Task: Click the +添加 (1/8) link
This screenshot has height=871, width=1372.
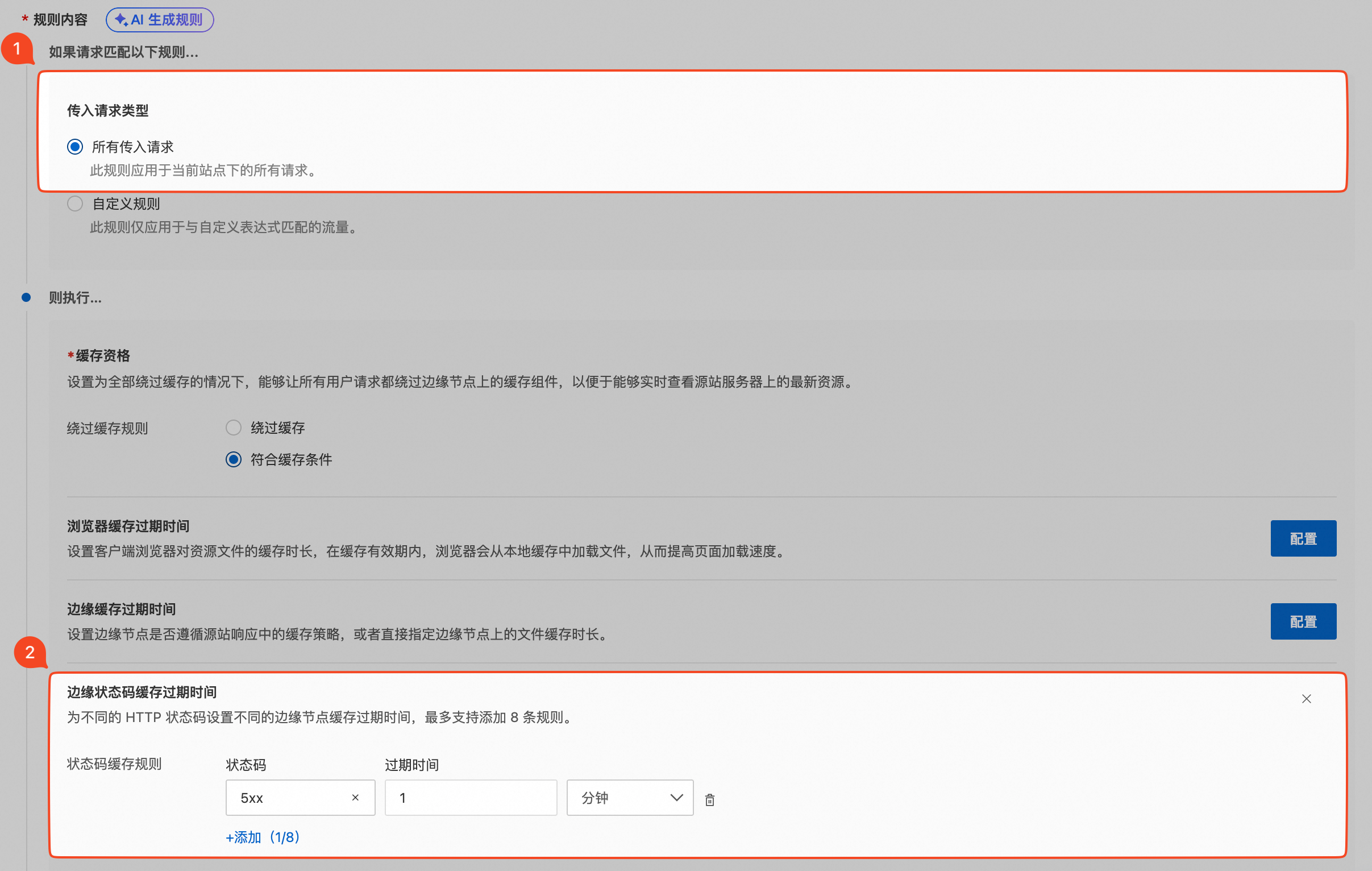Action: (263, 837)
